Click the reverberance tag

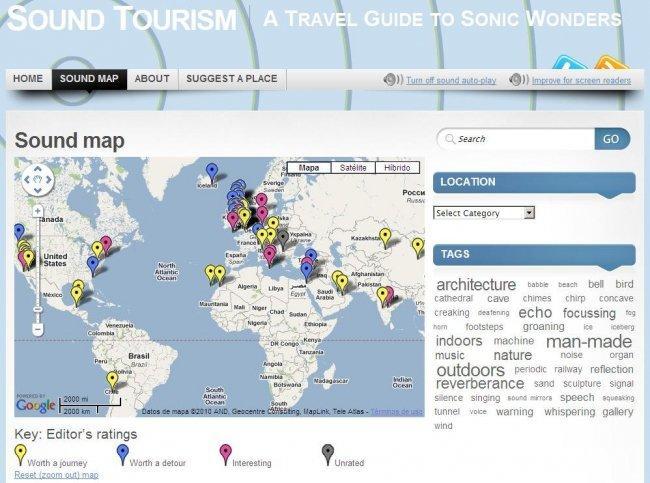(x=480, y=383)
